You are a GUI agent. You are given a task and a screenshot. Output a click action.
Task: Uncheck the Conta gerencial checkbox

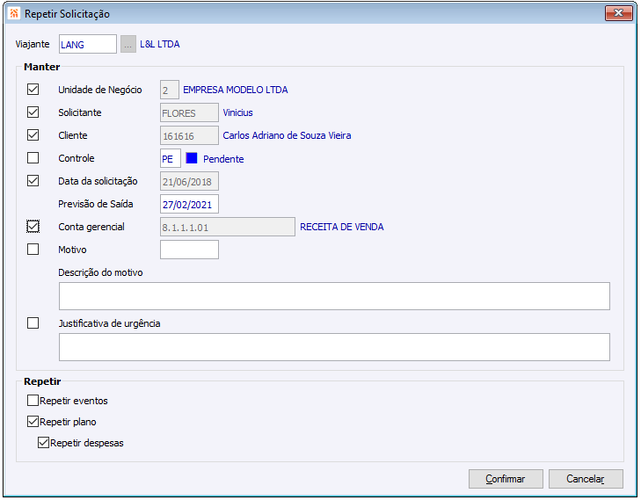tap(33, 226)
